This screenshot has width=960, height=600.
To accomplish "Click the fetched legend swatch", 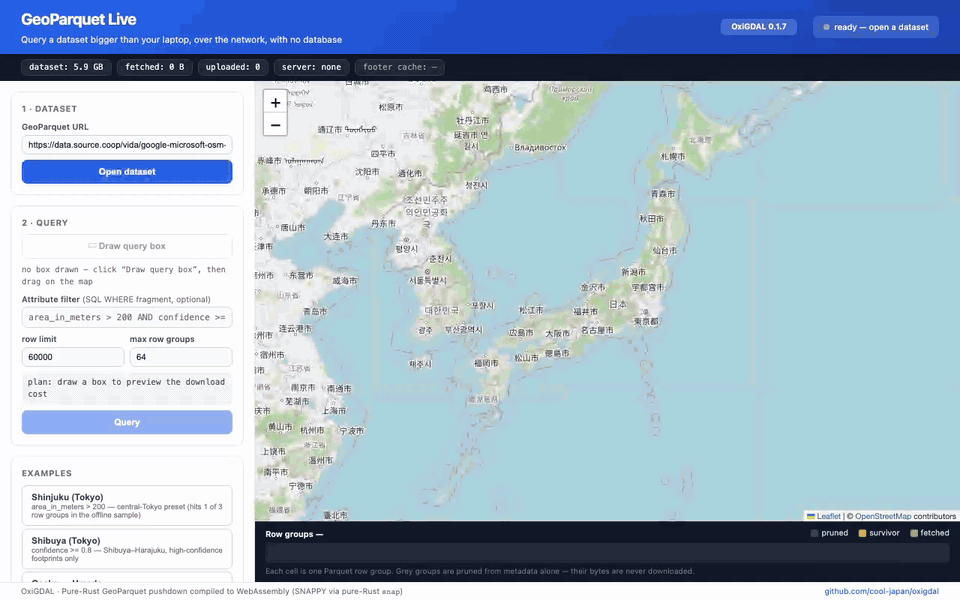I will pyautogui.click(x=914, y=533).
